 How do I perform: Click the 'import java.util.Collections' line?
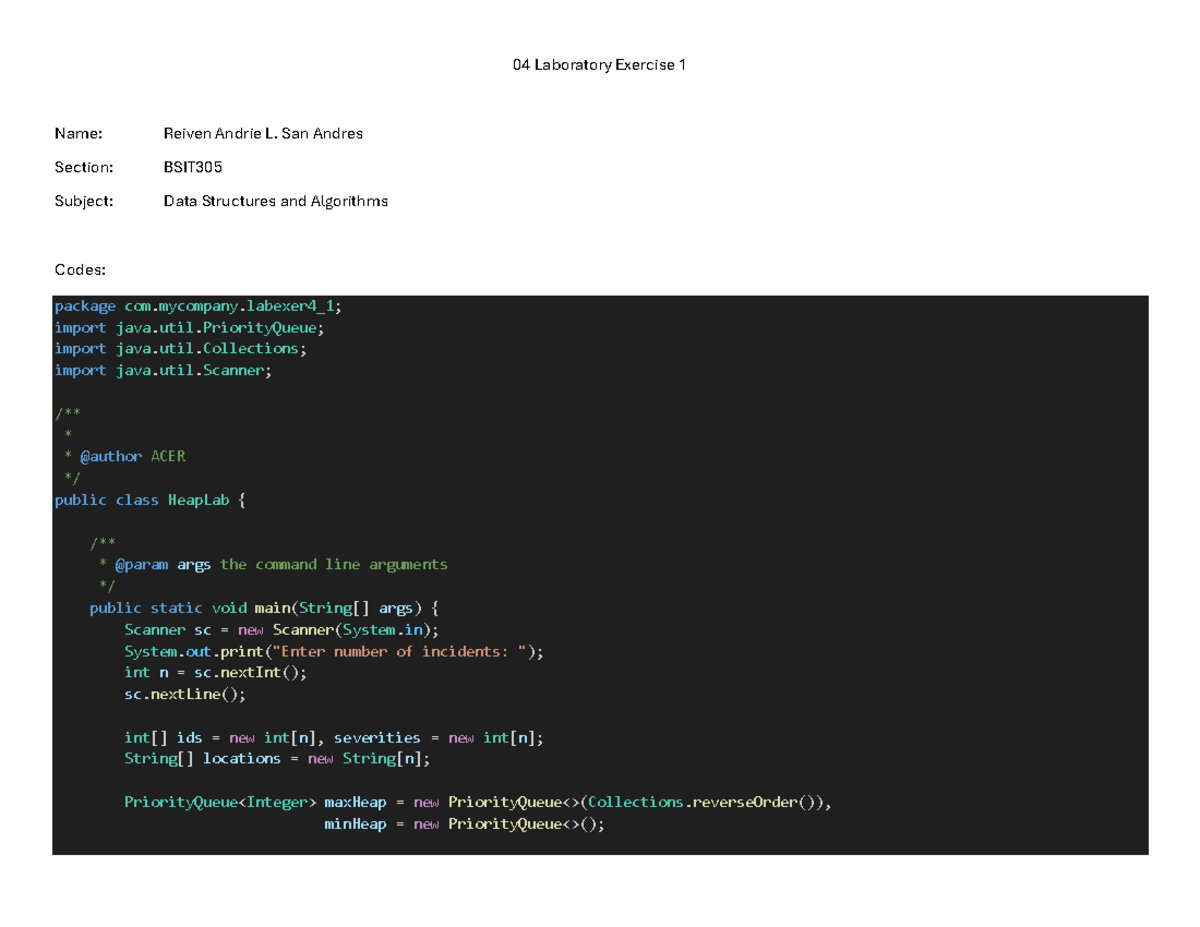point(181,349)
